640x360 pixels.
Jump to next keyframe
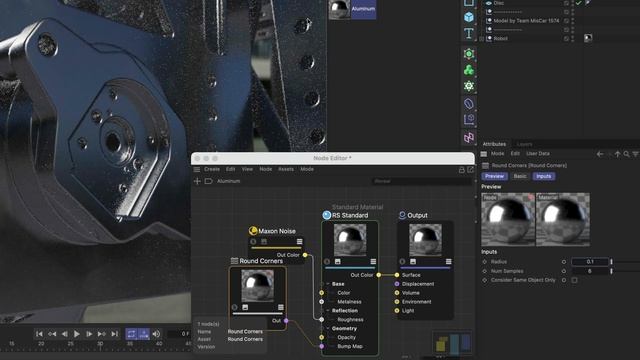click(x=101, y=334)
